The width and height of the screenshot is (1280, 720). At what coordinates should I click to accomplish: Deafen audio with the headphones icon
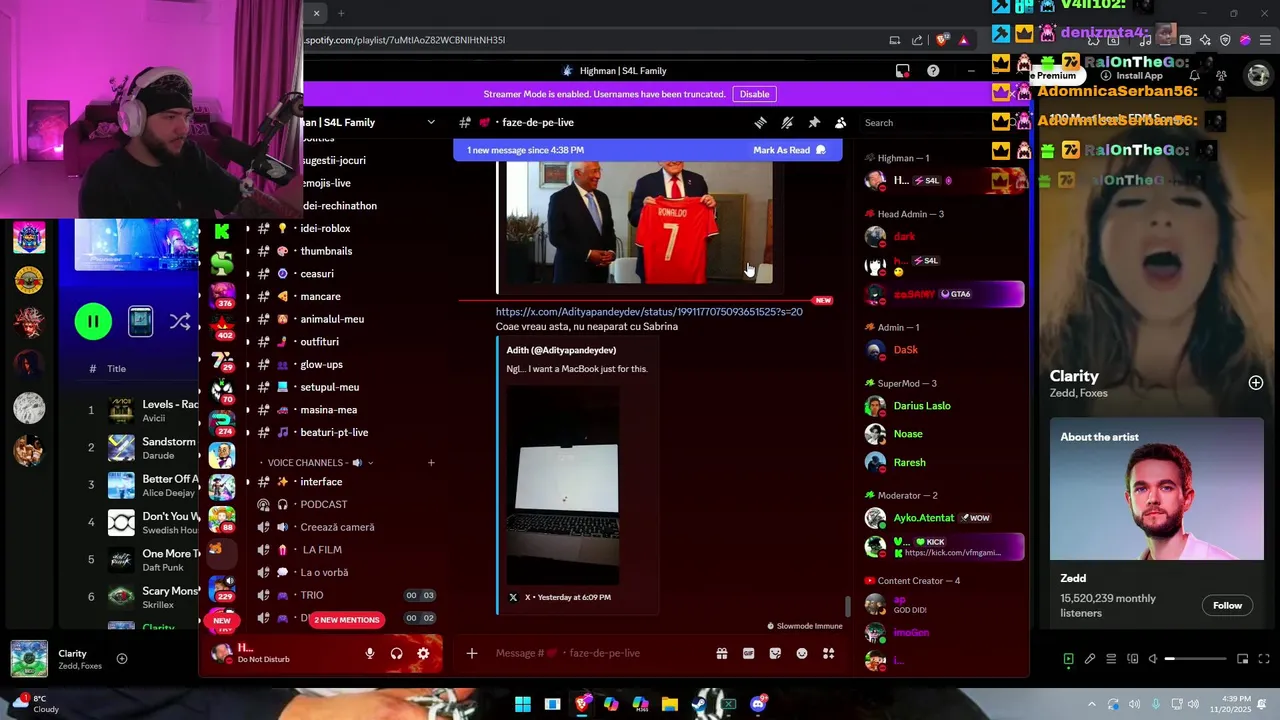(x=397, y=653)
